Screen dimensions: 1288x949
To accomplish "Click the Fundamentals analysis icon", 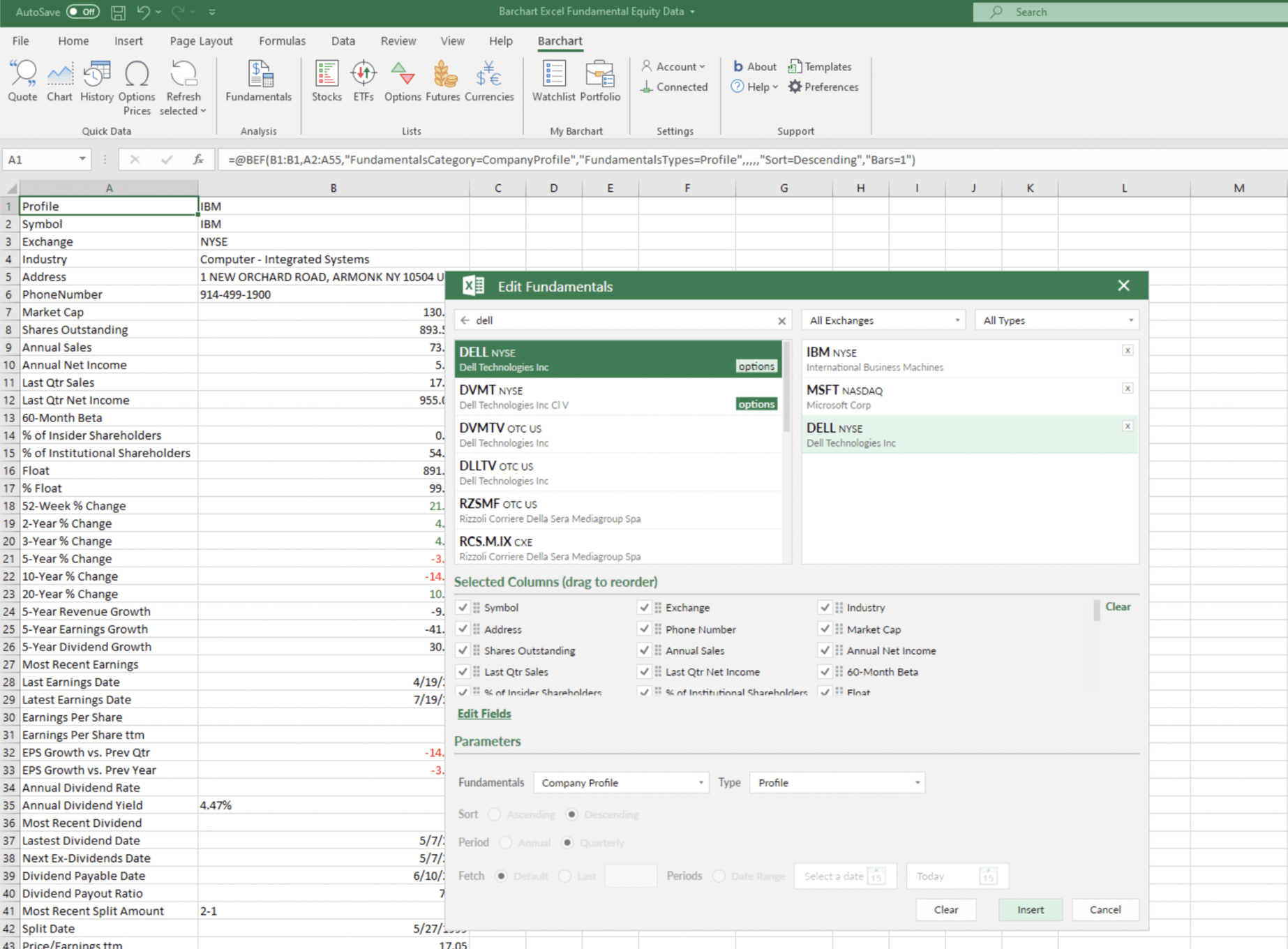I will point(258,81).
